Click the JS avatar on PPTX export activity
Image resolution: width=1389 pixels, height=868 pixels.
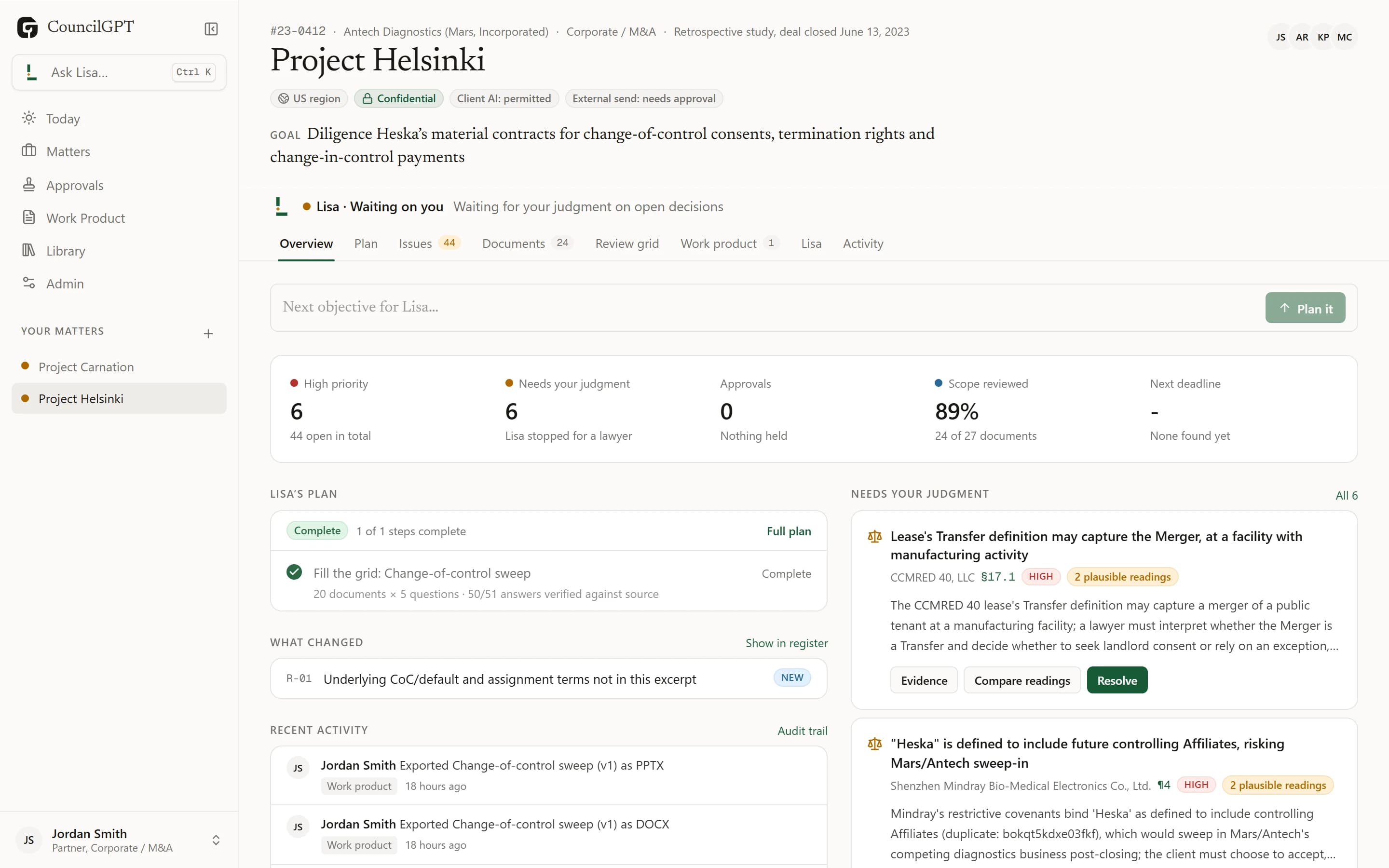click(298, 768)
